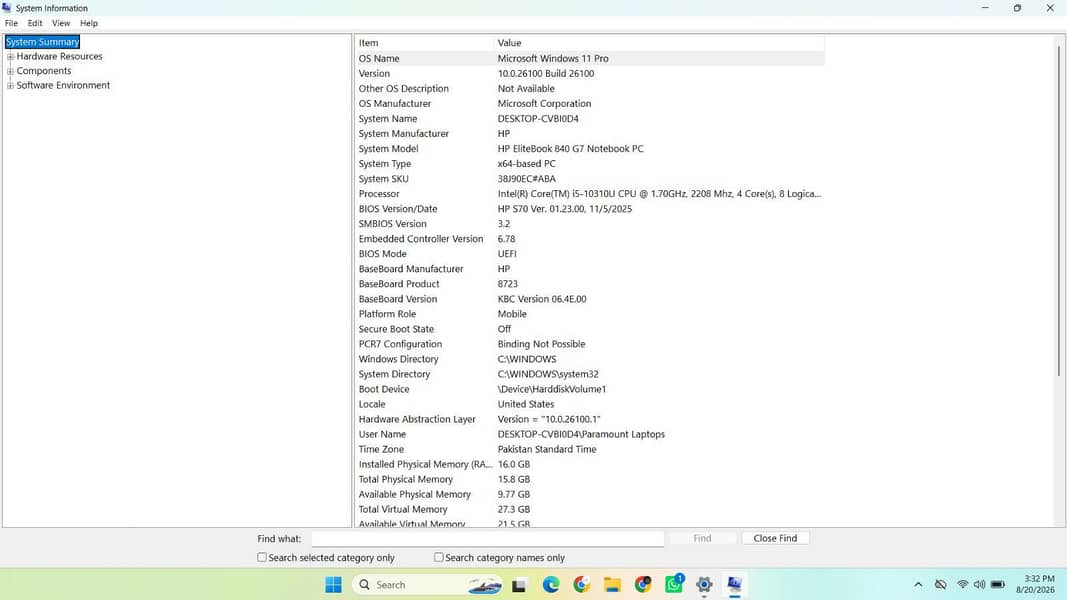This screenshot has width=1067, height=600.
Task: Open File Explorer from the taskbar
Action: pos(612,584)
